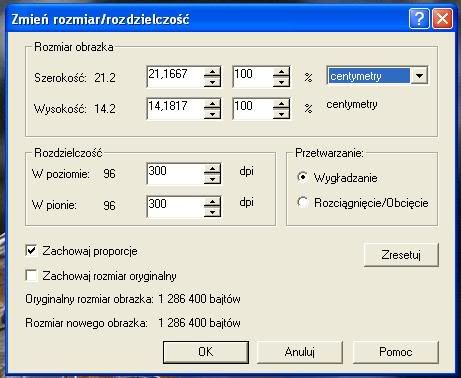This screenshot has width=461, height=378.
Task: Open Pomoc help button
Action: (396, 352)
